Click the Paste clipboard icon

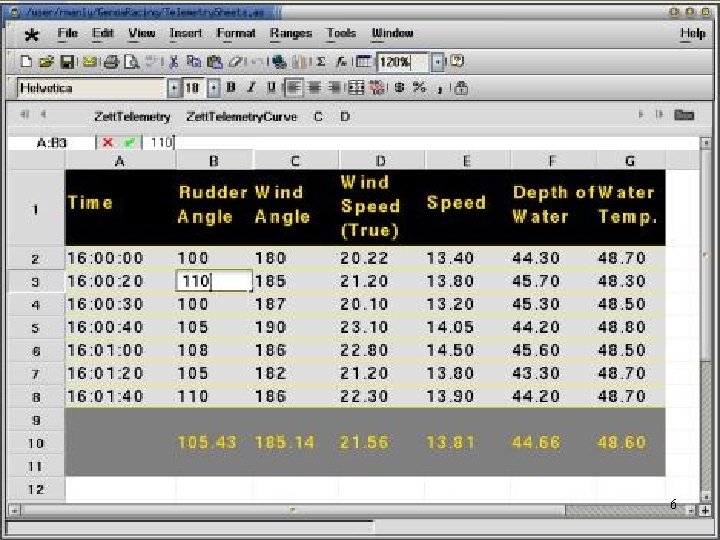click(x=214, y=62)
